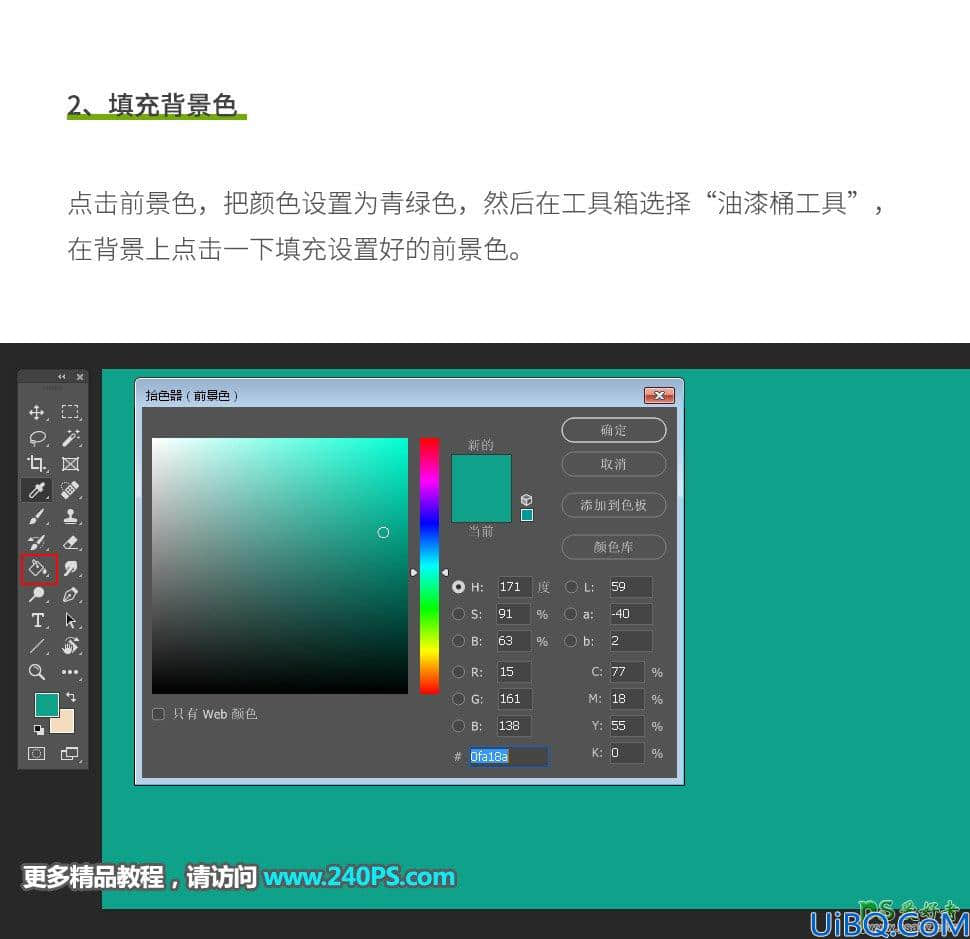Image resolution: width=970 pixels, height=939 pixels.
Task: Select the Dodge tool
Action: tap(36, 594)
